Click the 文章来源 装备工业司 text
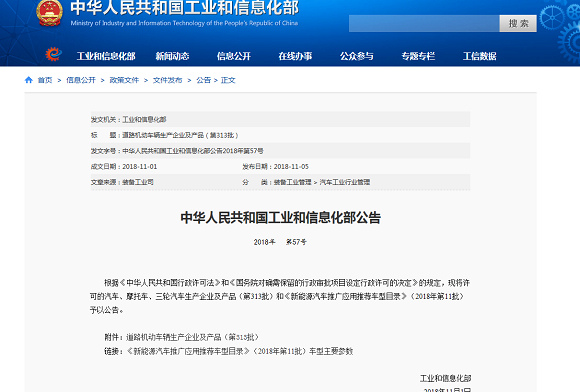The image size is (580, 392). [122, 182]
